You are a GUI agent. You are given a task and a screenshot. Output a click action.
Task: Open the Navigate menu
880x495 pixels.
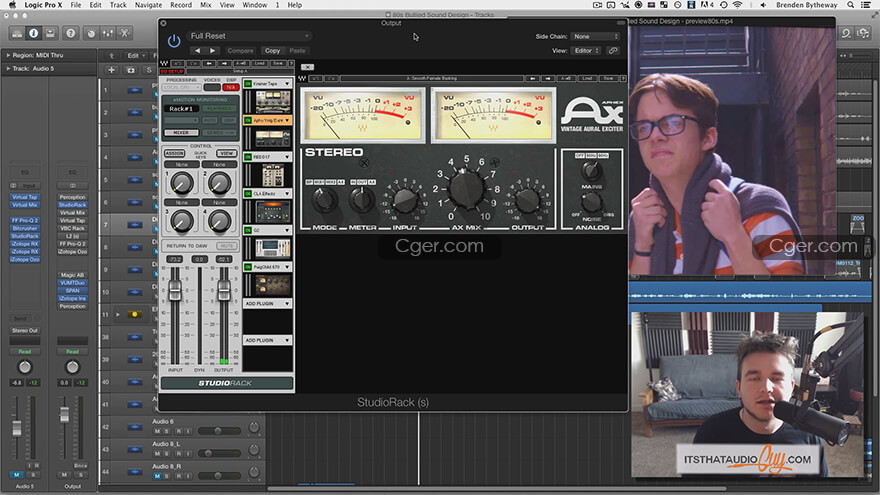(x=148, y=5)
